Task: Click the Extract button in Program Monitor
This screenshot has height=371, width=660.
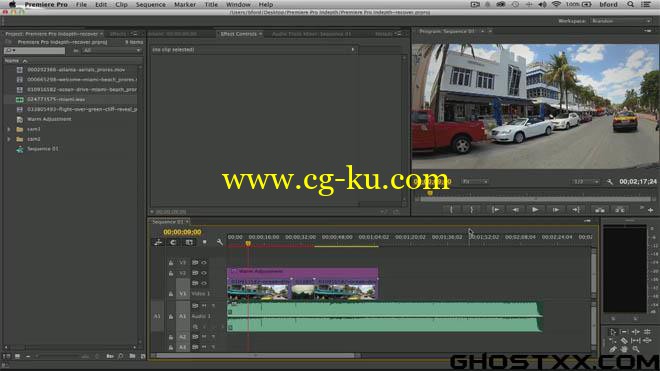Action: point(620,209)
